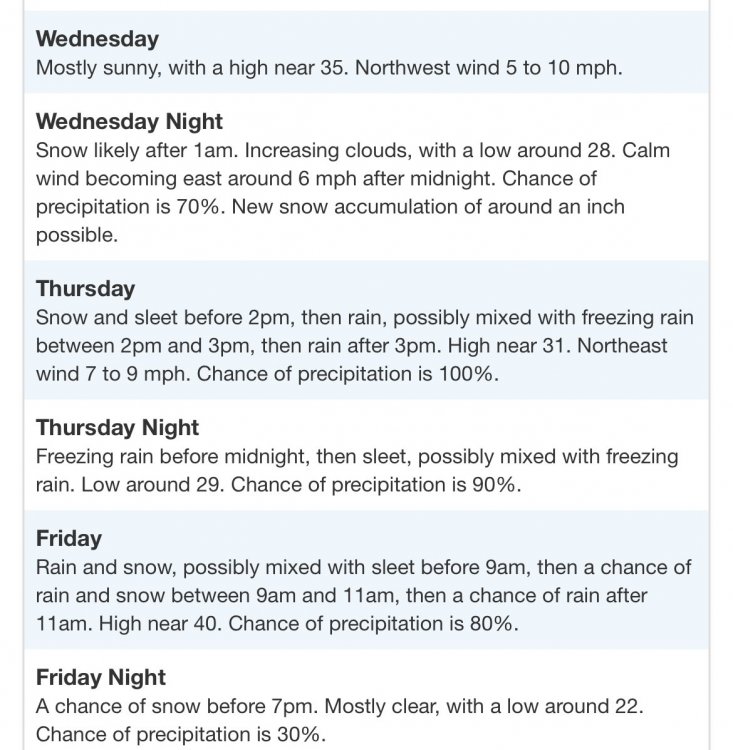Click the Thursday Night heading
Image resolution: width=733 pixels, height=750 pixels.
click(x=117, y=428)
